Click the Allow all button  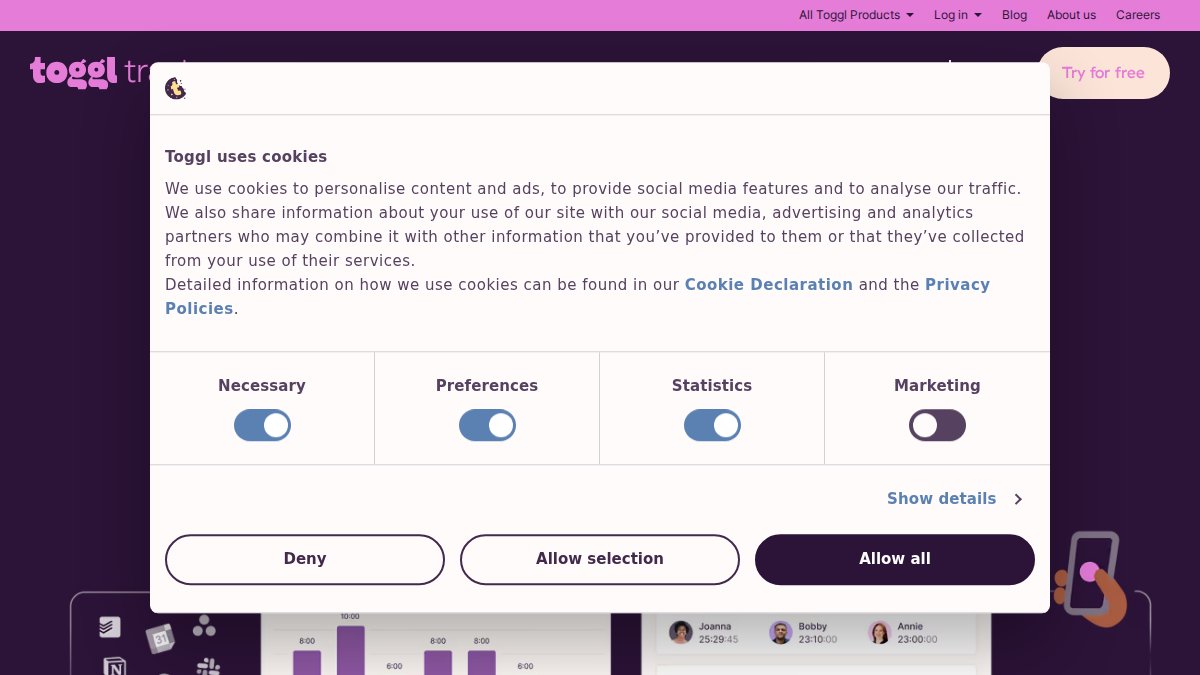894,559
